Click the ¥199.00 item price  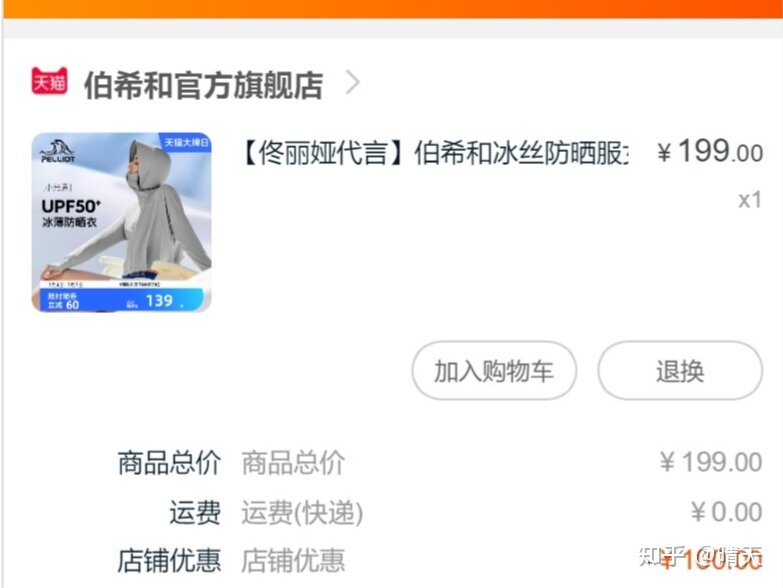click(x=710, y=151)
